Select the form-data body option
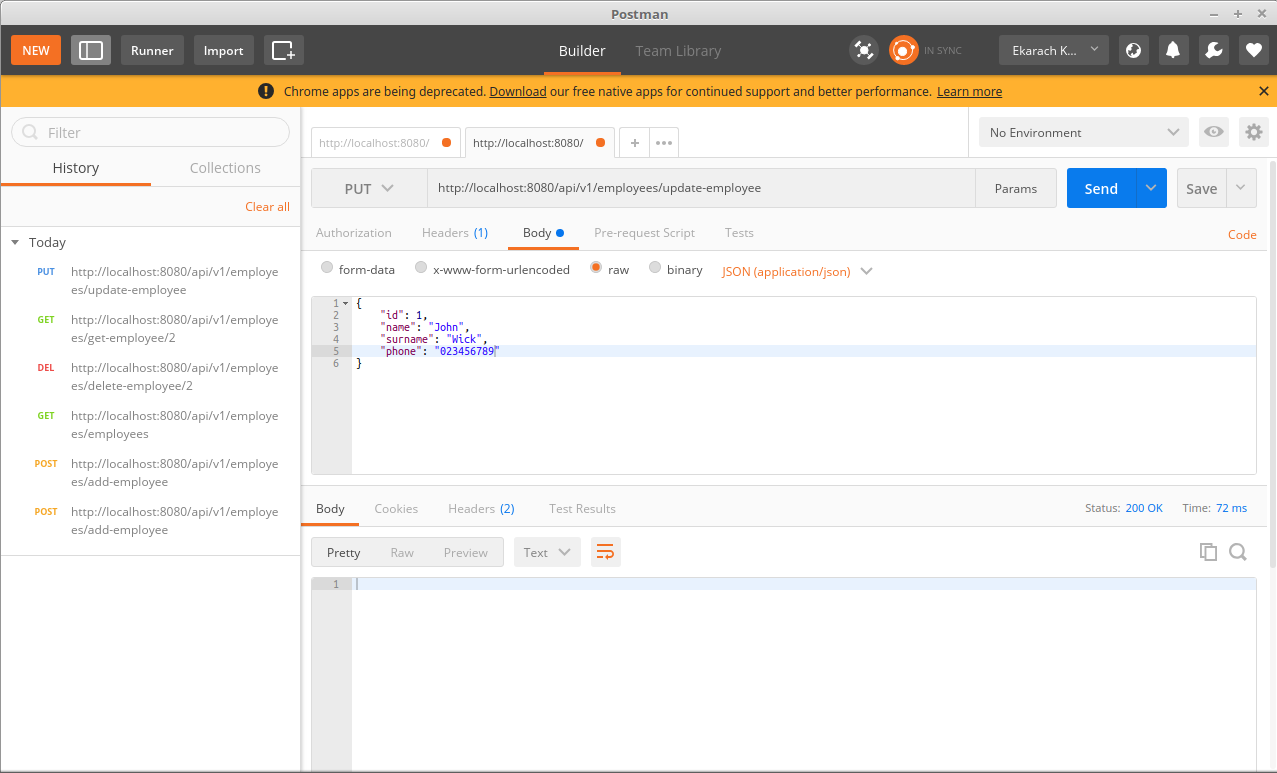Viewport: 1277px width, 773px height. coord(327,268)
